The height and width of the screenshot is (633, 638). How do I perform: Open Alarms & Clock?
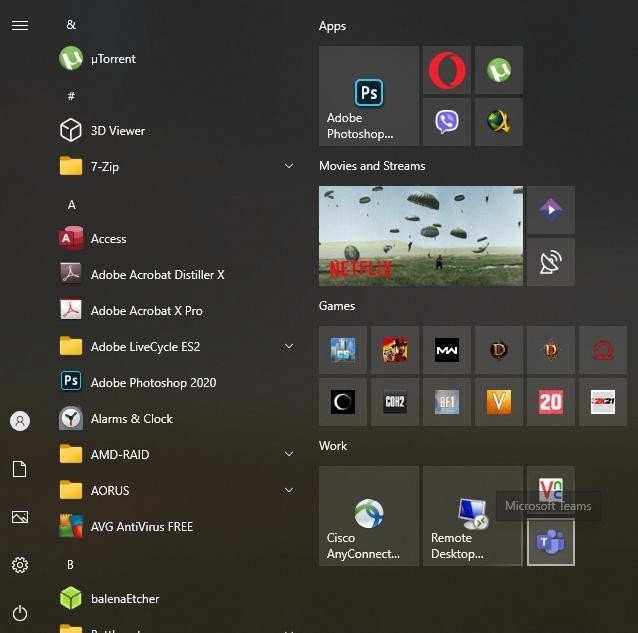(x=179, y=419)
